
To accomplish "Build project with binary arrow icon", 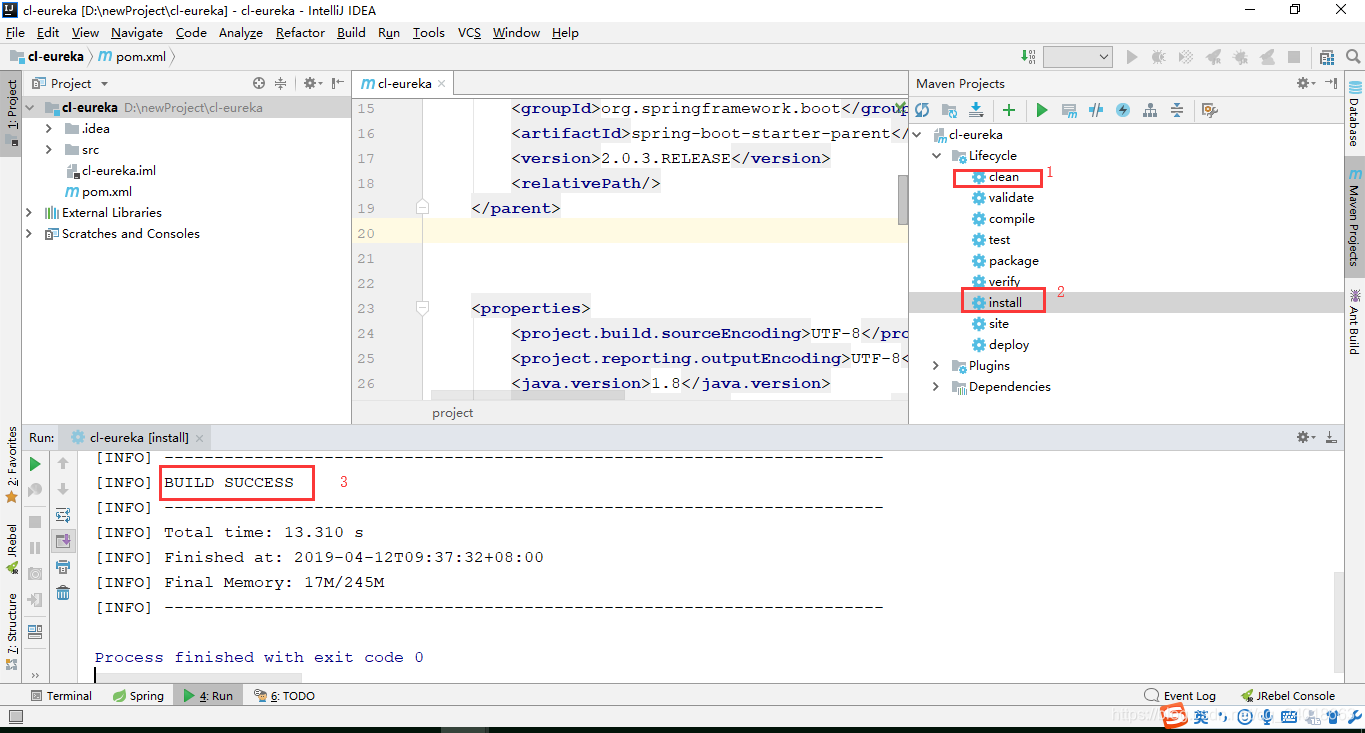I will pyautogui.click(x=1027, y=57).
